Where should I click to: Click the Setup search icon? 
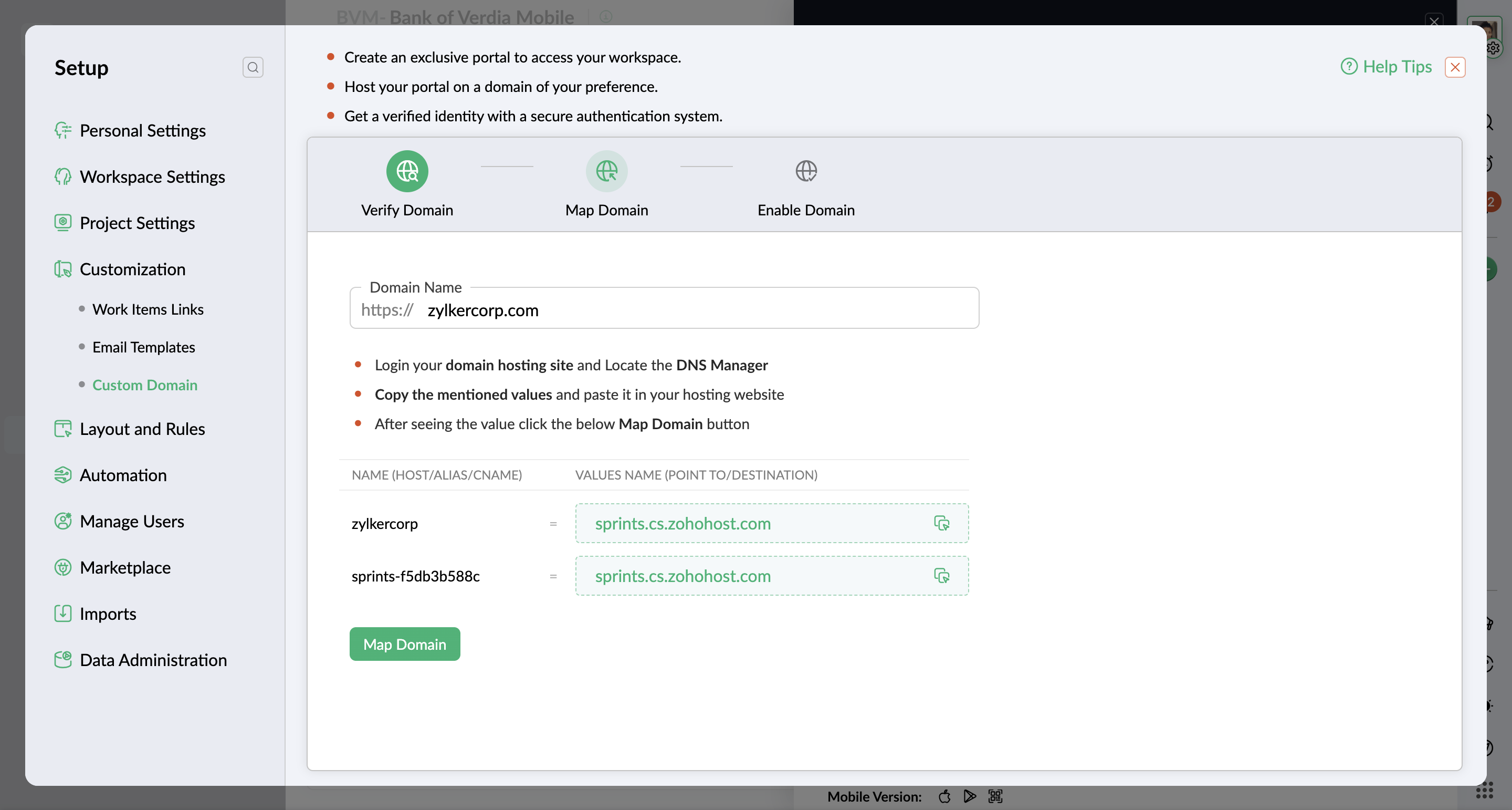(253, 67)
